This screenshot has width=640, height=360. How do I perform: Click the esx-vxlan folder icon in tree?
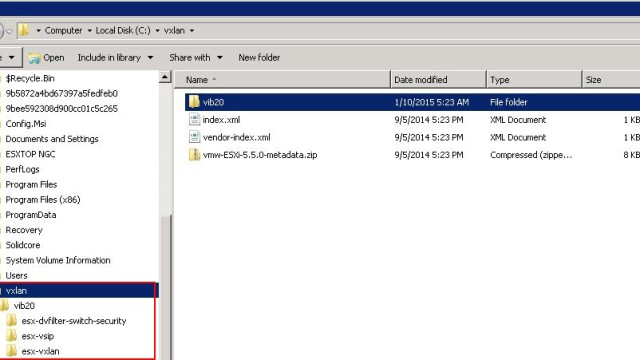coord(12,351)
